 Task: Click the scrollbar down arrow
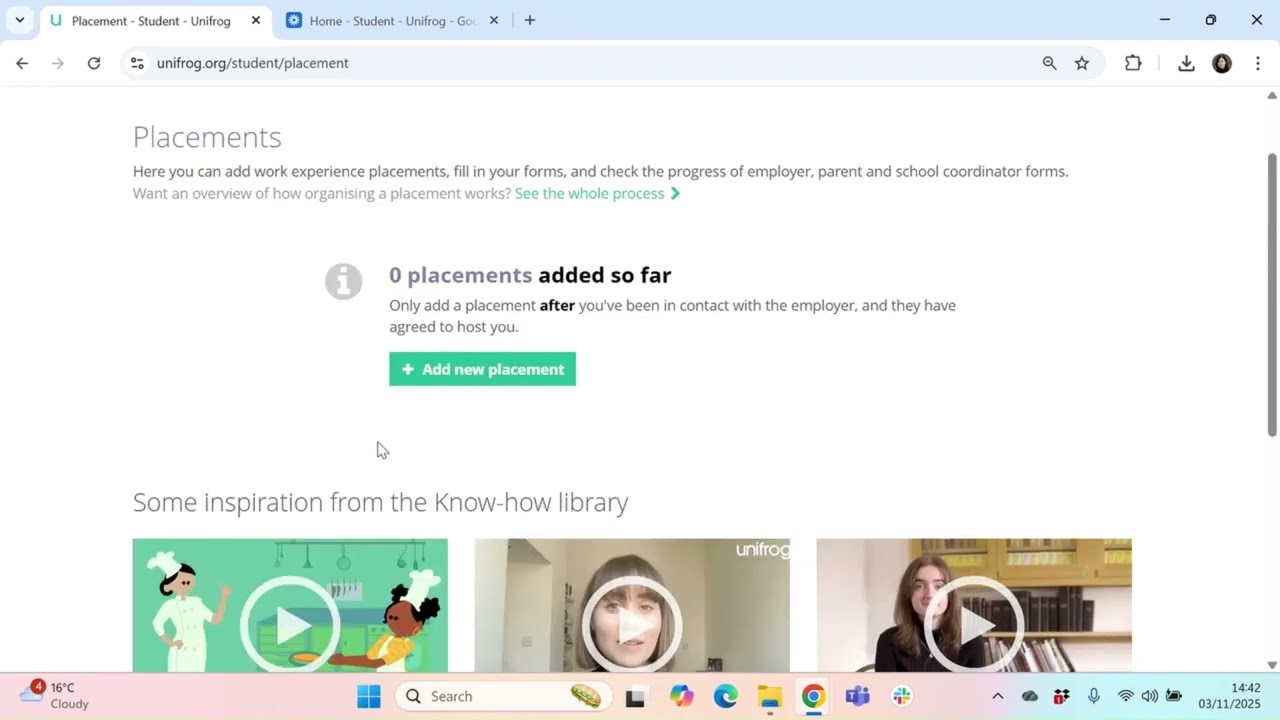pos(1272,665)
